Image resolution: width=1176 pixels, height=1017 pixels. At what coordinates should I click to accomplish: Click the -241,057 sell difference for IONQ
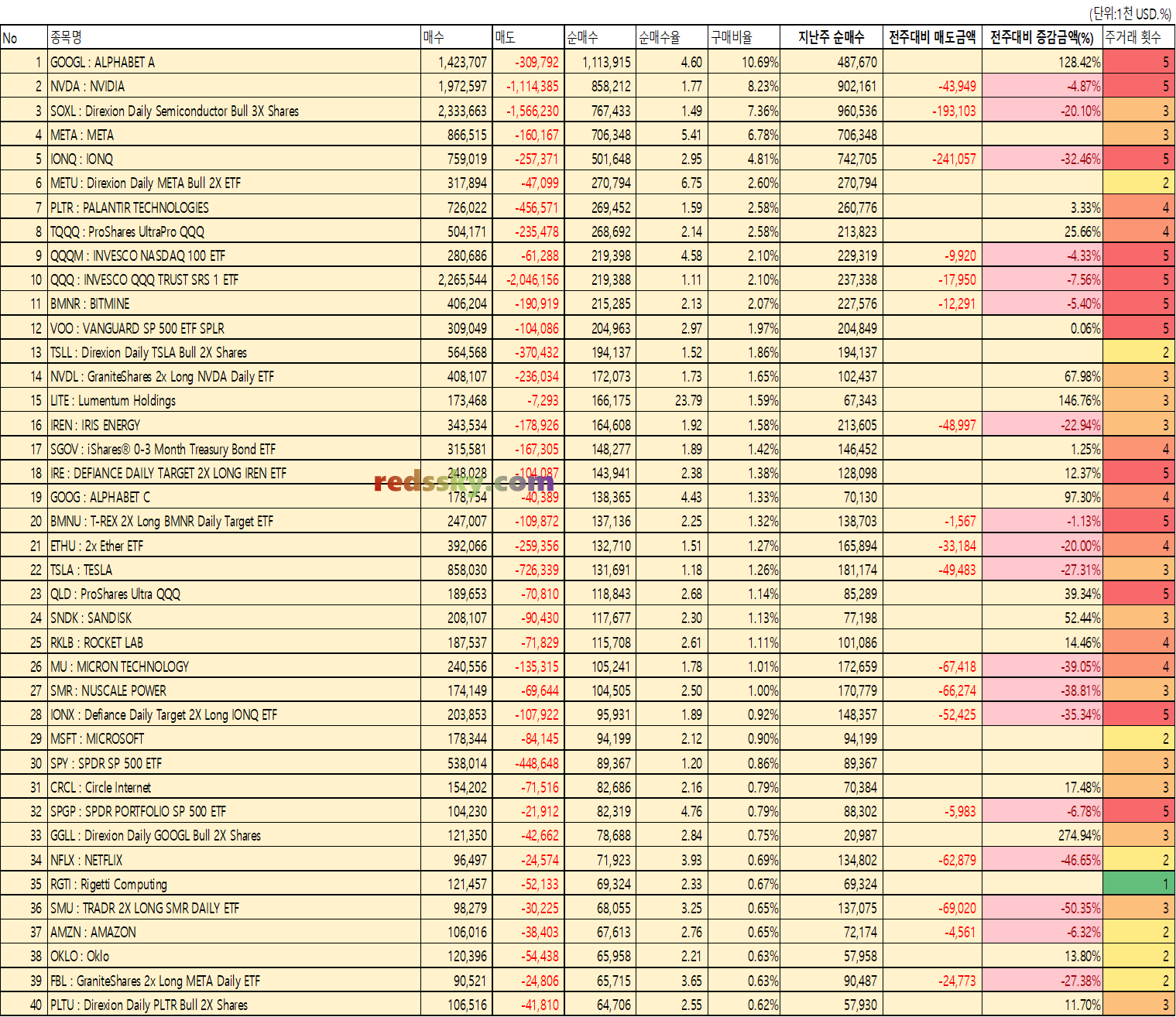point(932,159)
